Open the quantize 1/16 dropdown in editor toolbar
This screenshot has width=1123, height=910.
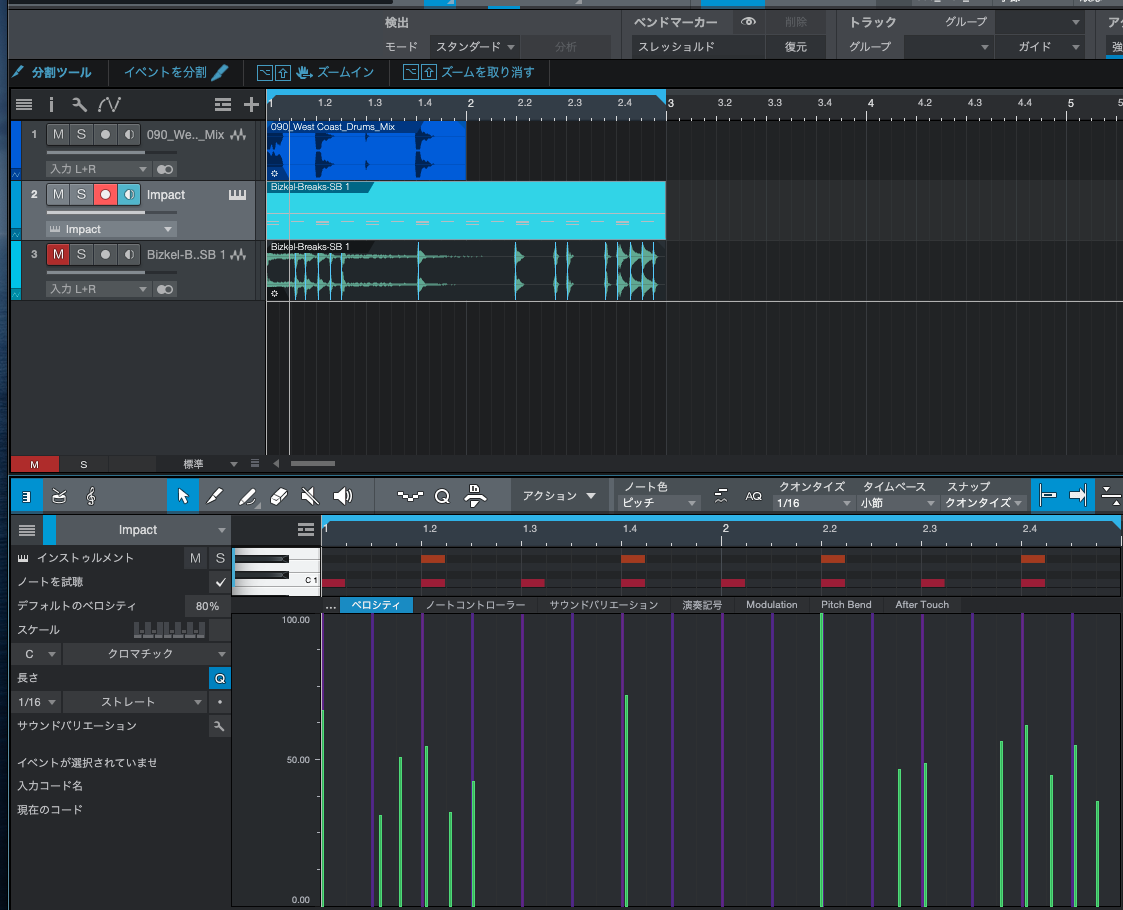814,503
